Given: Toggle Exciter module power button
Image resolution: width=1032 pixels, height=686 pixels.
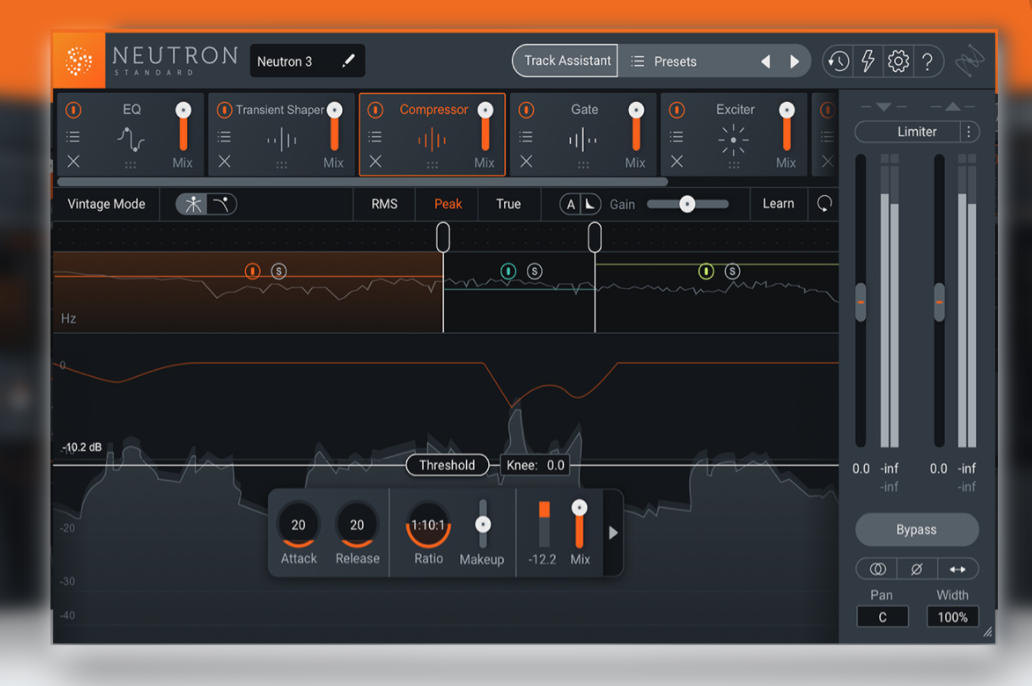Looking at the screenshot, I should tap(677, 110).
